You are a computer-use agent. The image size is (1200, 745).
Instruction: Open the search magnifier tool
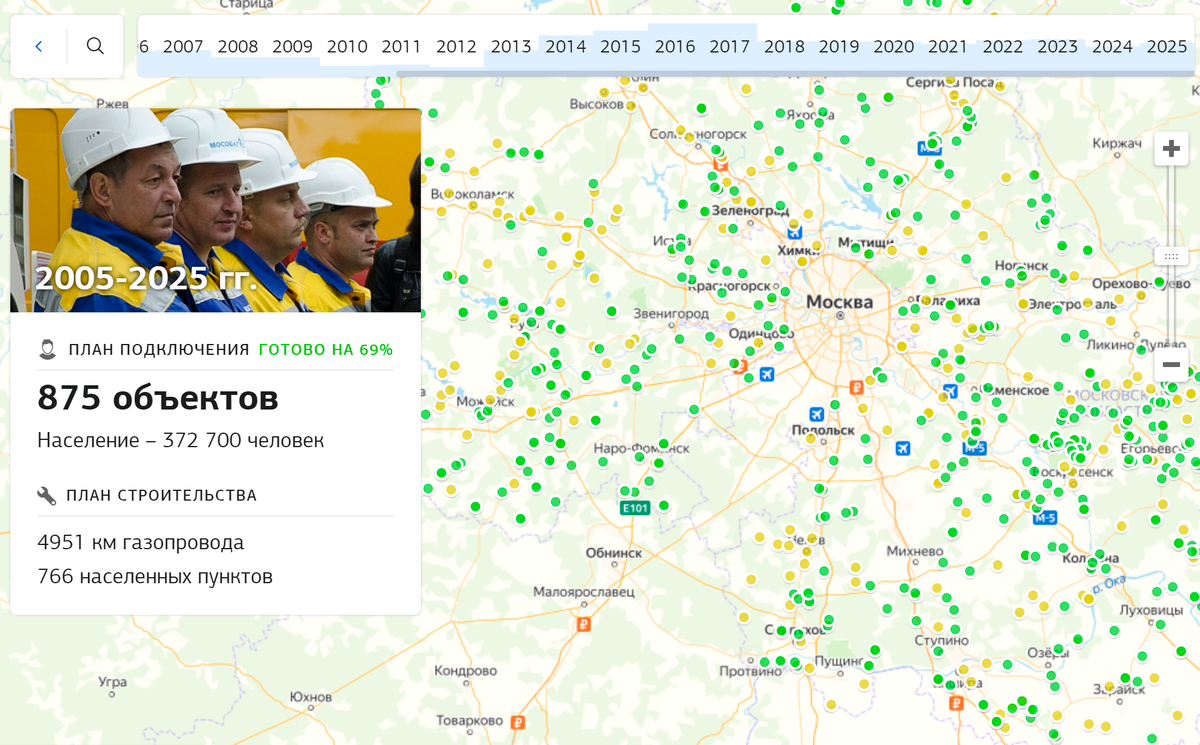[95, 46]
